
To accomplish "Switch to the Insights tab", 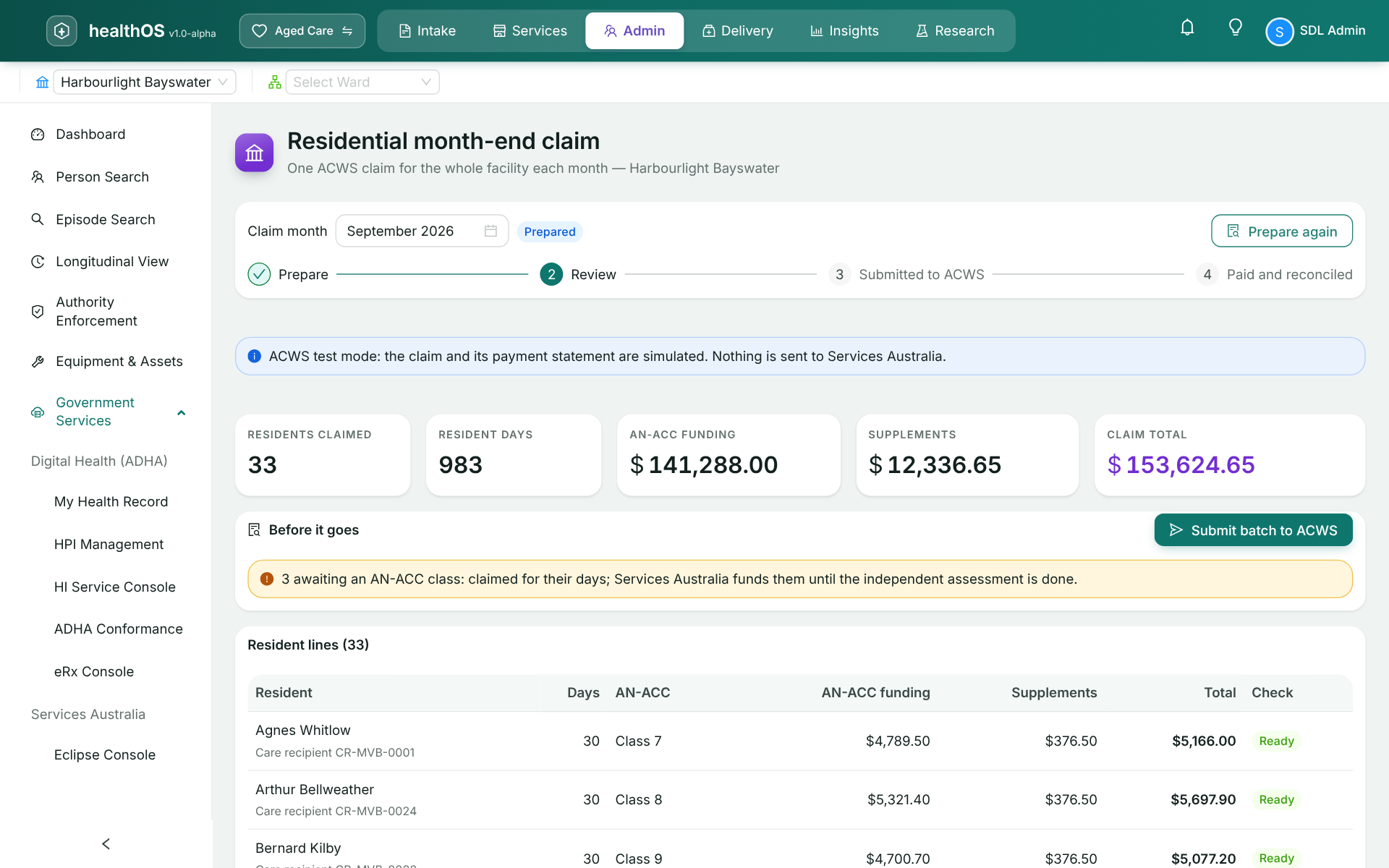I will [x=844, y=31].
